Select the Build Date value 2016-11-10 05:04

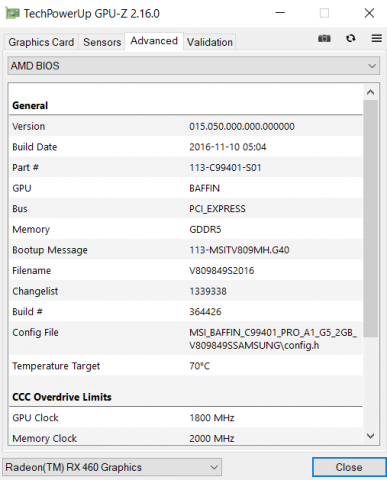[228, 147]
